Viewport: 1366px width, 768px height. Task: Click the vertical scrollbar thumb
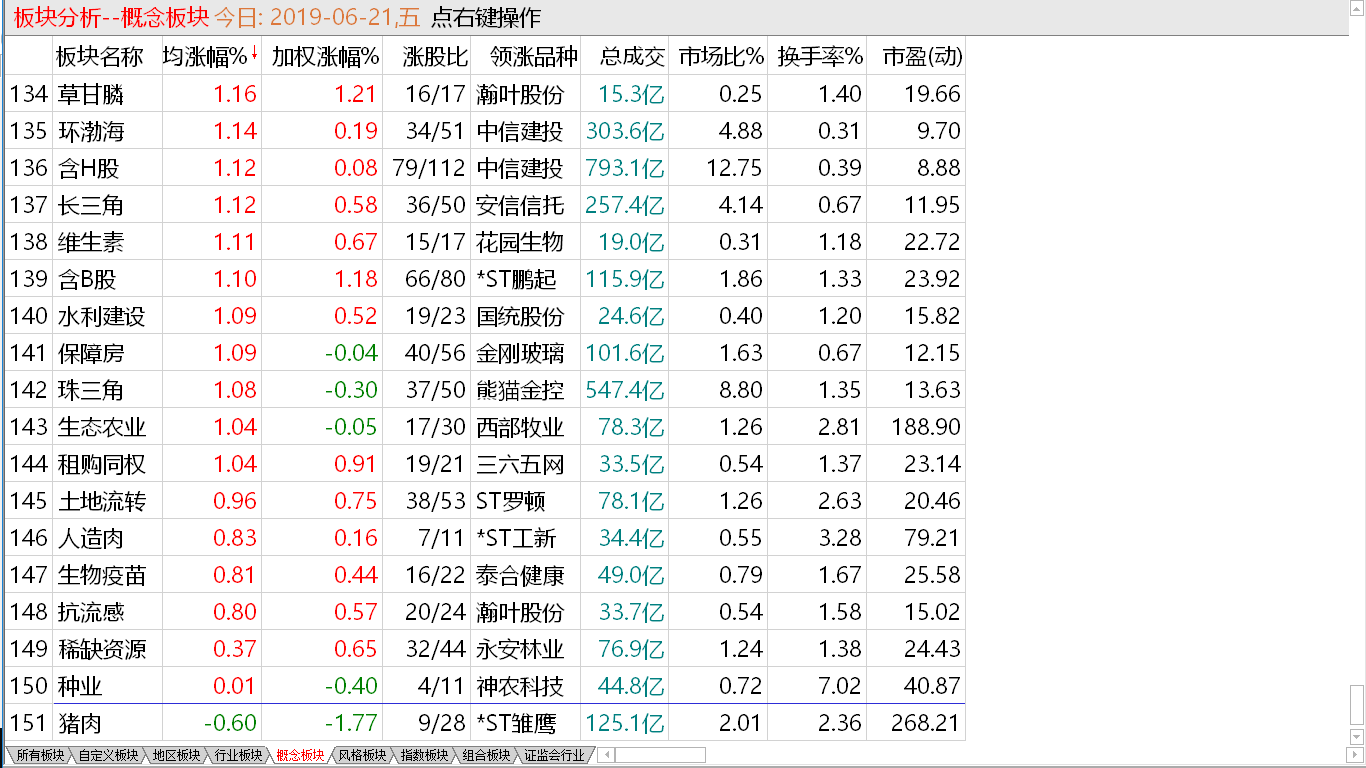[x=1357, y=707]
